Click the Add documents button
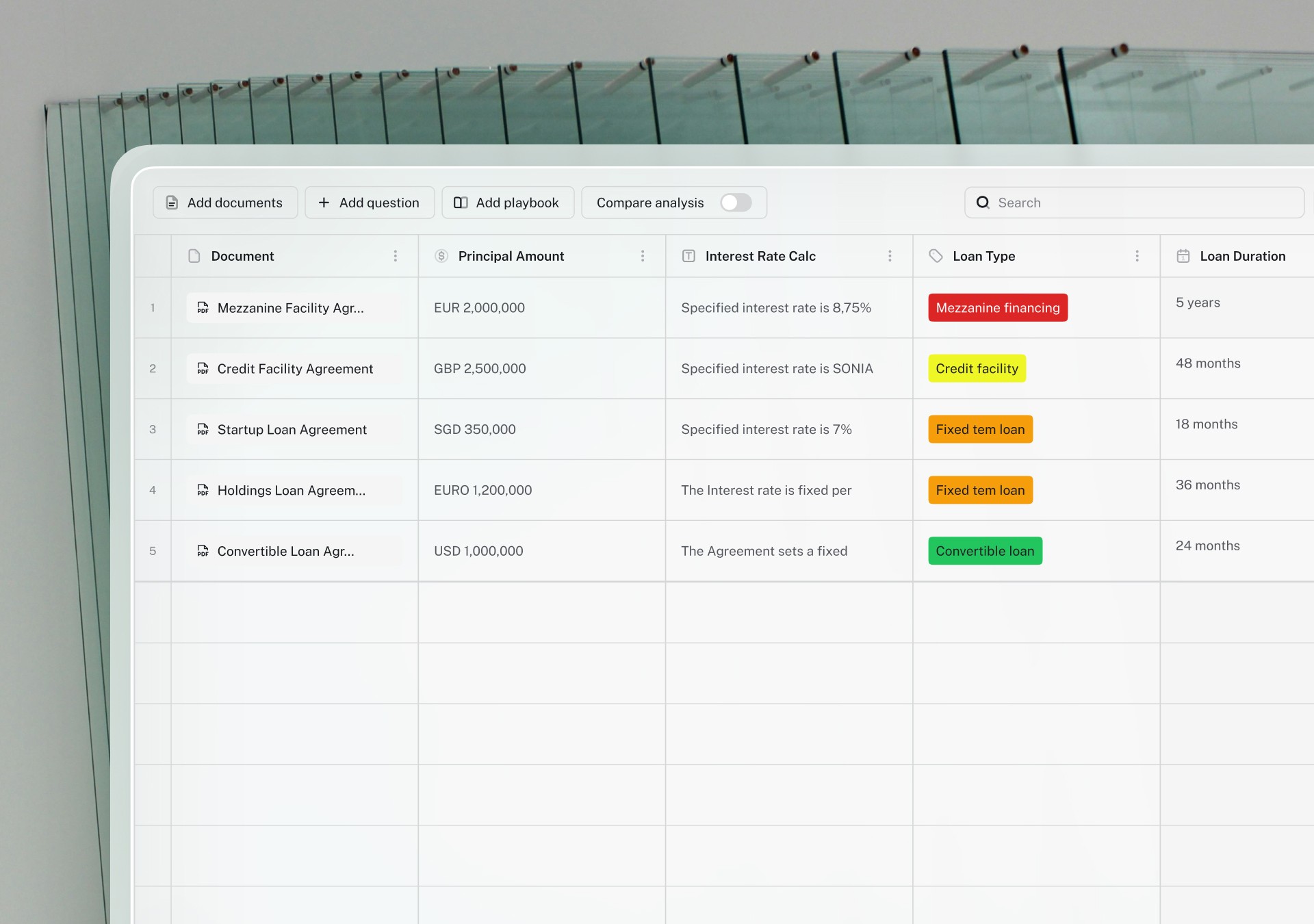1314x924 pixels. click(225, 203)
